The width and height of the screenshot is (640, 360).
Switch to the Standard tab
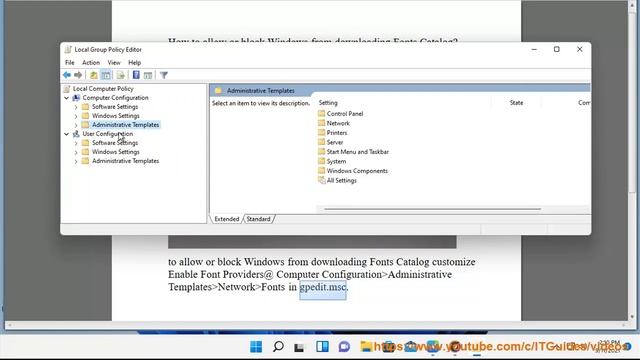pyautogui.click(x=258, y=219)
